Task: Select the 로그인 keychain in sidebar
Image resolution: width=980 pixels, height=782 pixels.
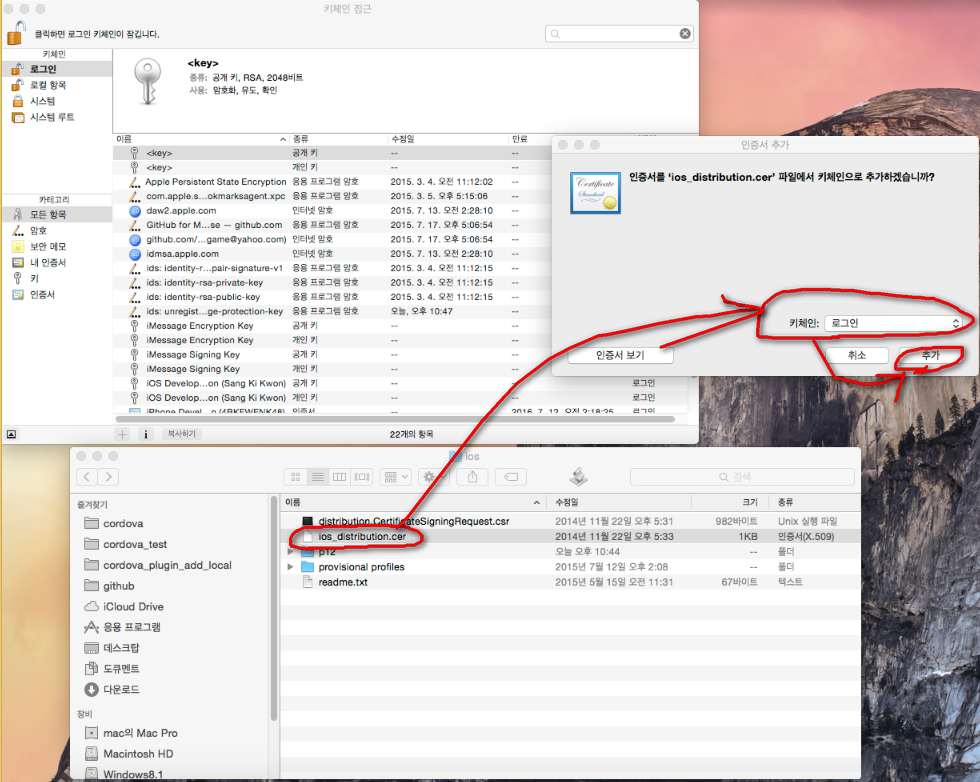Action: tap(57, 69)
